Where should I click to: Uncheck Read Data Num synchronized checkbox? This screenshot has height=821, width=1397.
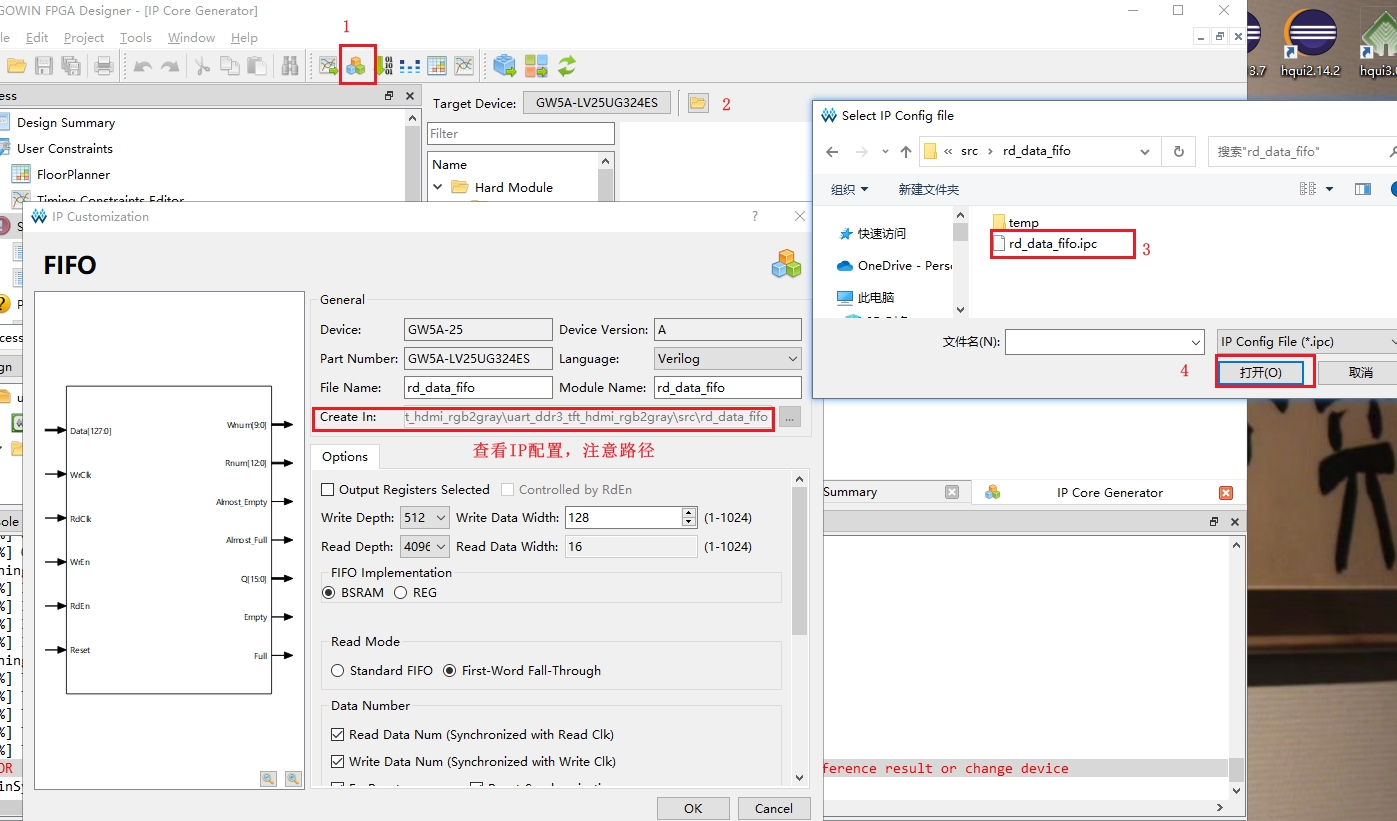point(337,734)
